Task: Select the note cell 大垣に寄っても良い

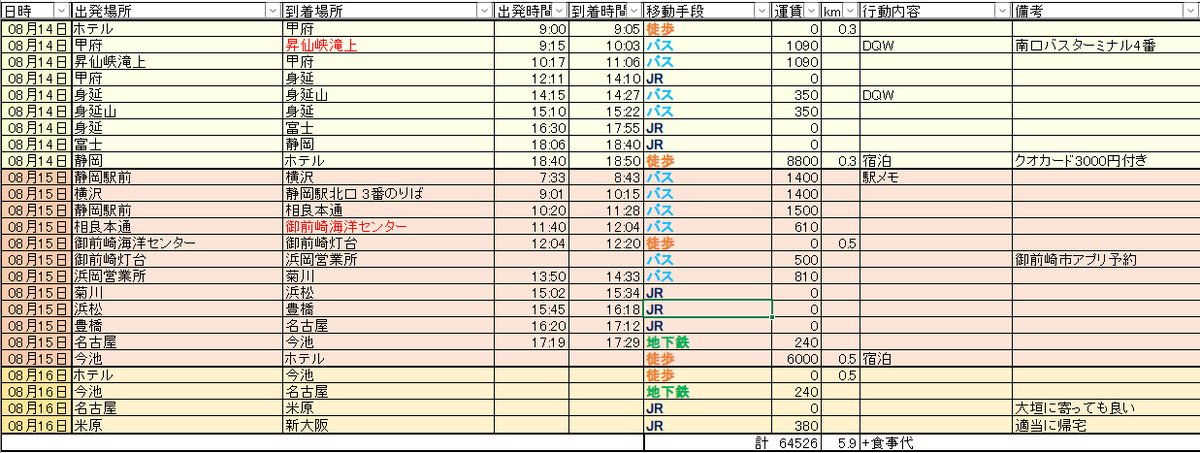Action: pos(1105,409)
